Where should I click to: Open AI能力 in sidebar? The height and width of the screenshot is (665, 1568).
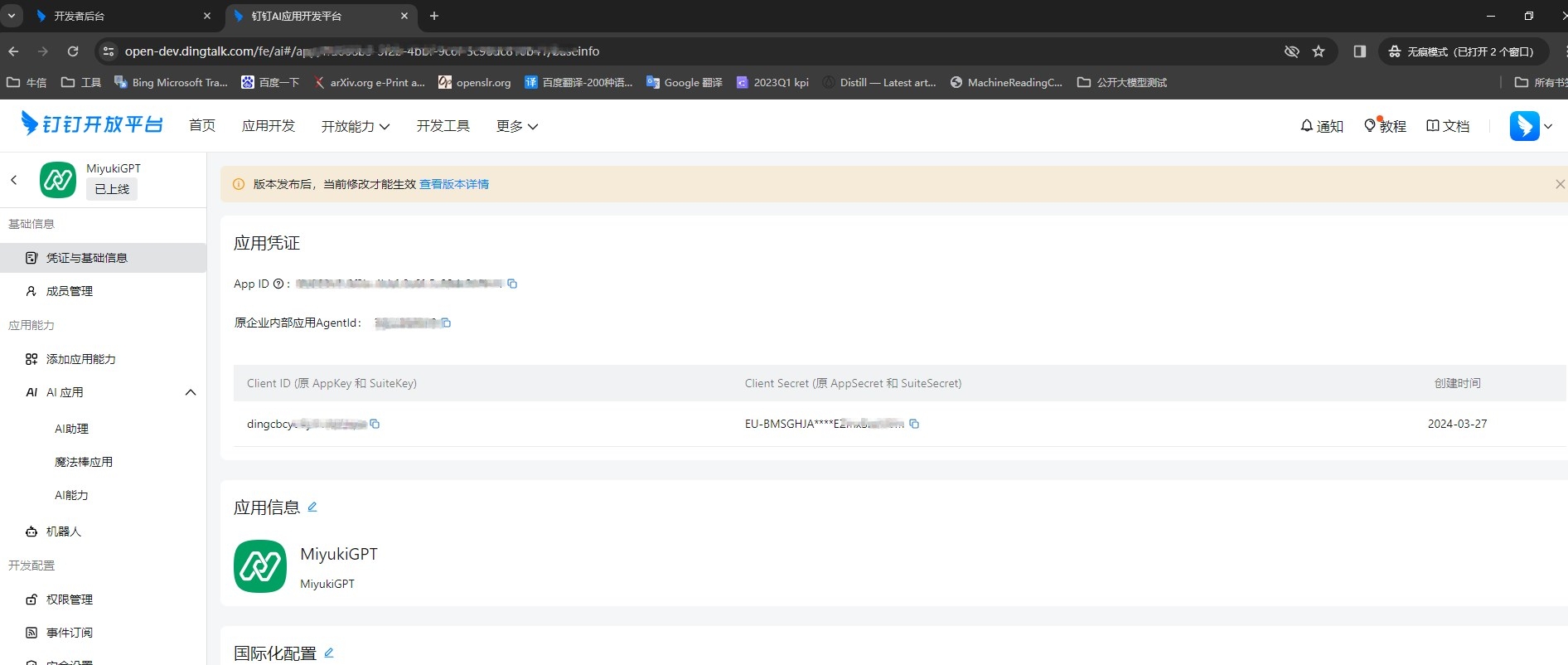coord(71,495)
